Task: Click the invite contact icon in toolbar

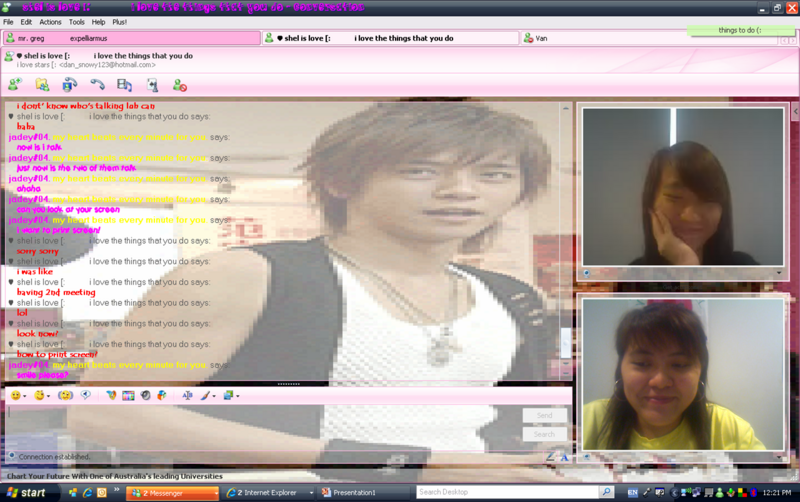Action: (15, 86)
